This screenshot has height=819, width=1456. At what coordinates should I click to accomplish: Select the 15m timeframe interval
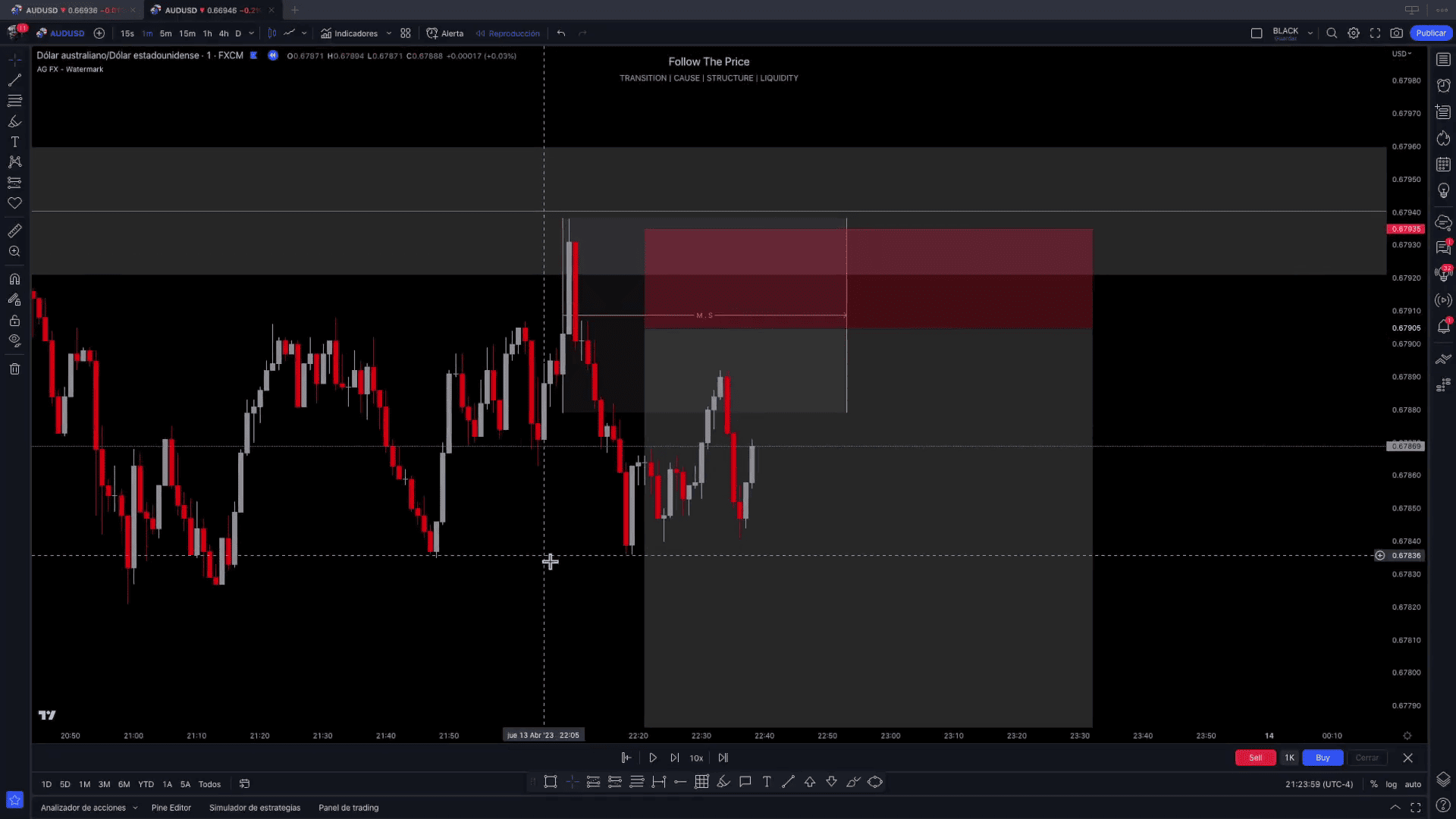(187, 33)
